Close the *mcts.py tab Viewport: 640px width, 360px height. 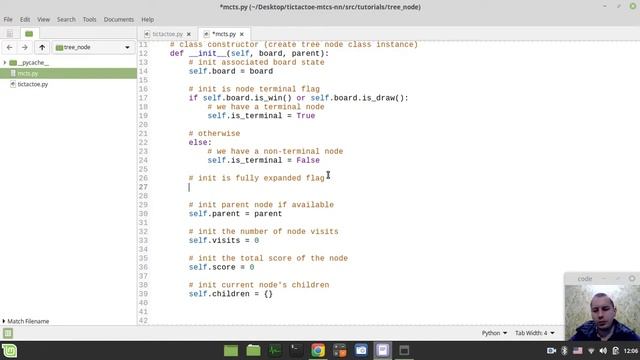(x=242, y=34)
